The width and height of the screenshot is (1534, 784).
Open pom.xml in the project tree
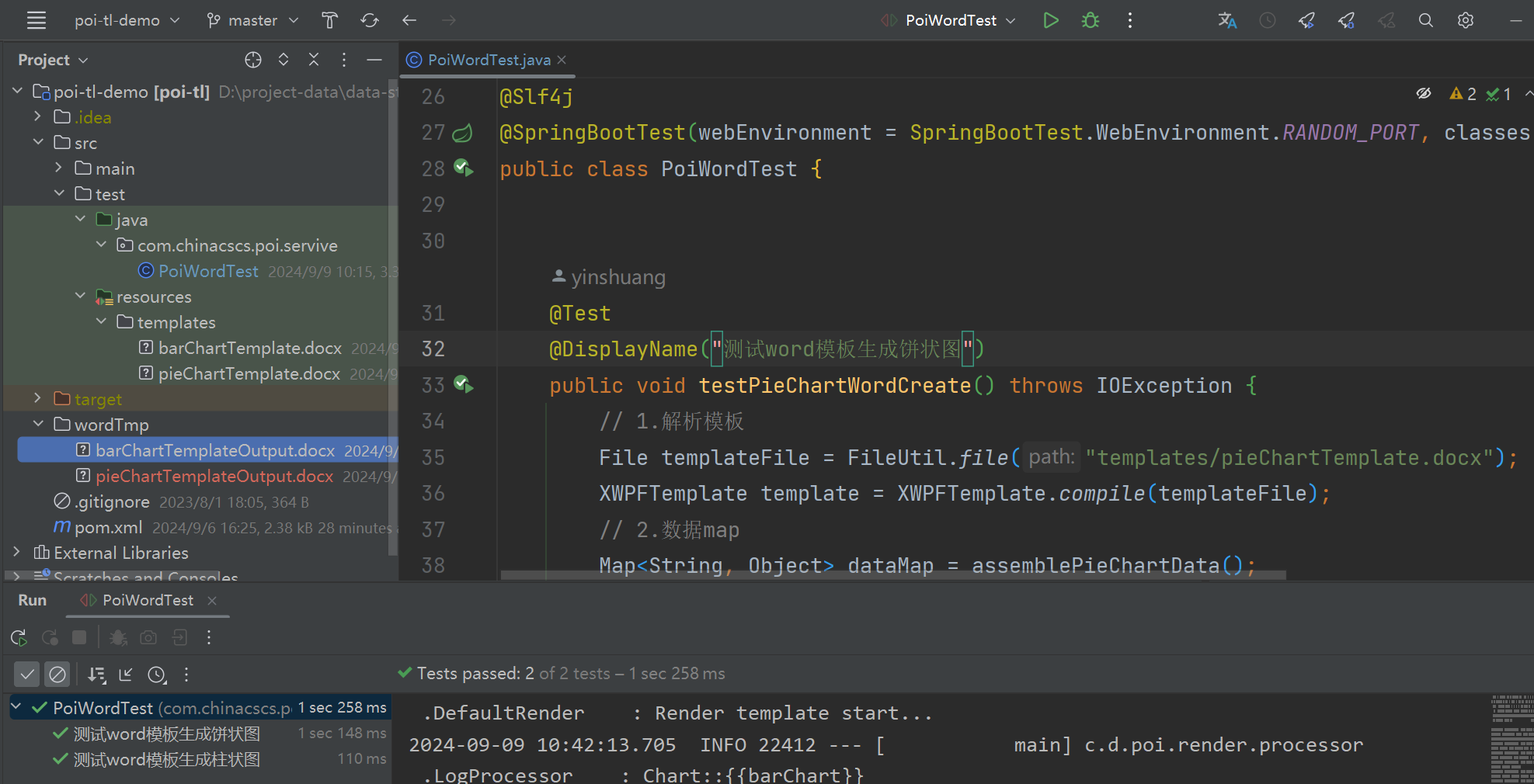point(108,528)
